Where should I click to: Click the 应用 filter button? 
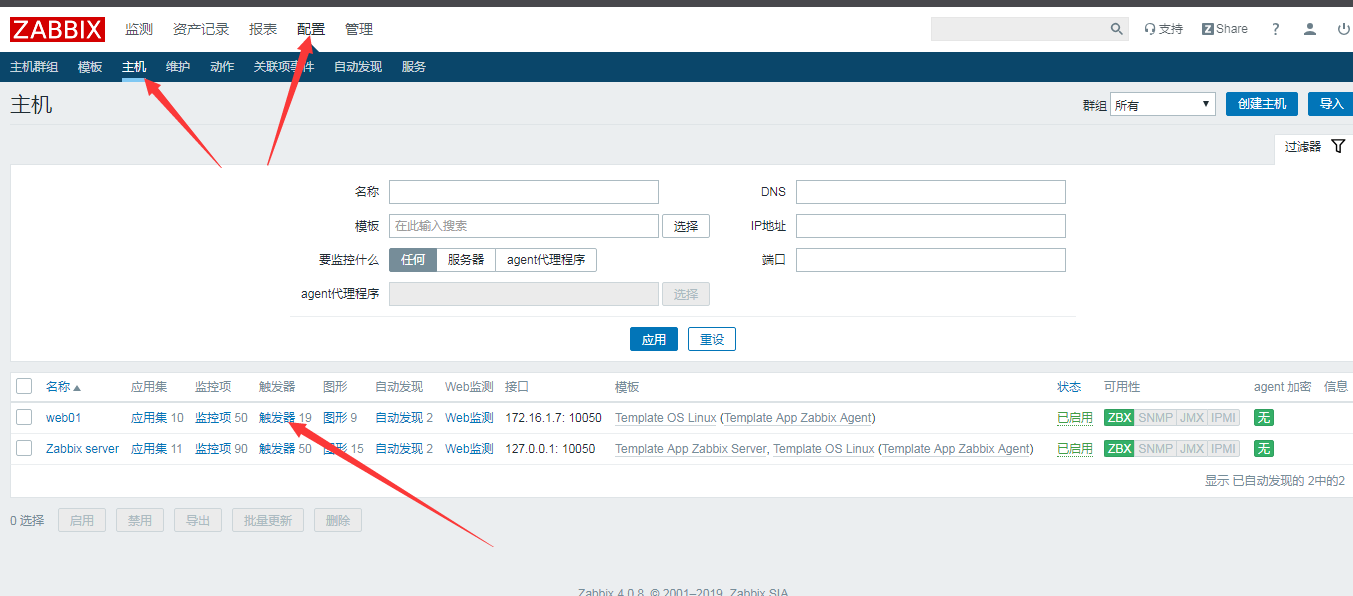tap(654, 339)
